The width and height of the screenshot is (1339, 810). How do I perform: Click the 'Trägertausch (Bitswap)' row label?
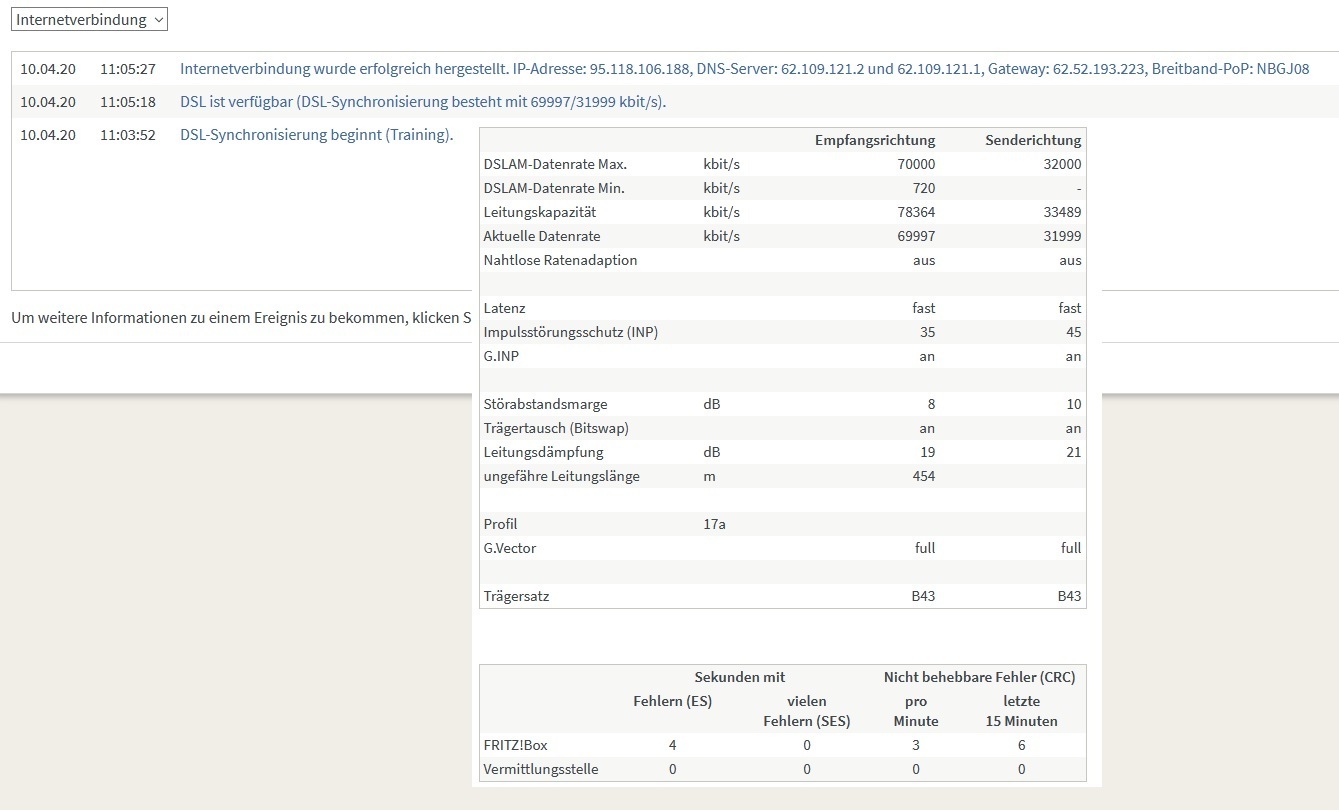(x=556, y=428)
